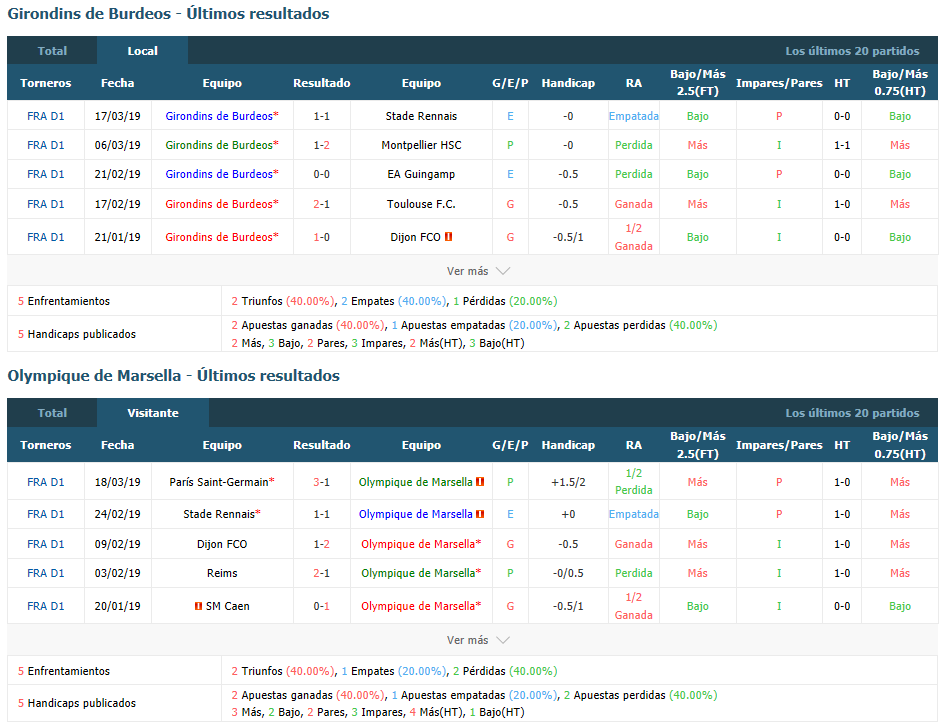Click Fecha column header in Marsella table
Viewport: 946px width, 726px height.
pos(117,445)
